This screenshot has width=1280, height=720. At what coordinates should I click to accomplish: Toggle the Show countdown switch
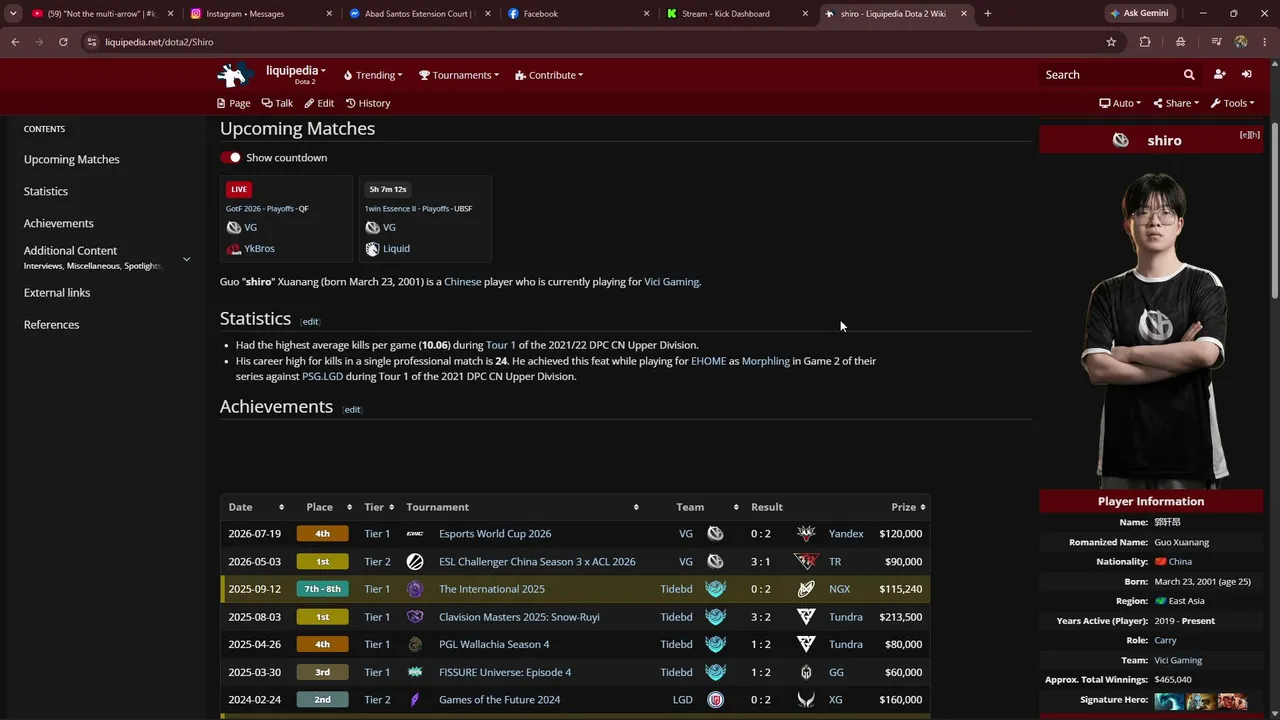(x=231, y=158)
